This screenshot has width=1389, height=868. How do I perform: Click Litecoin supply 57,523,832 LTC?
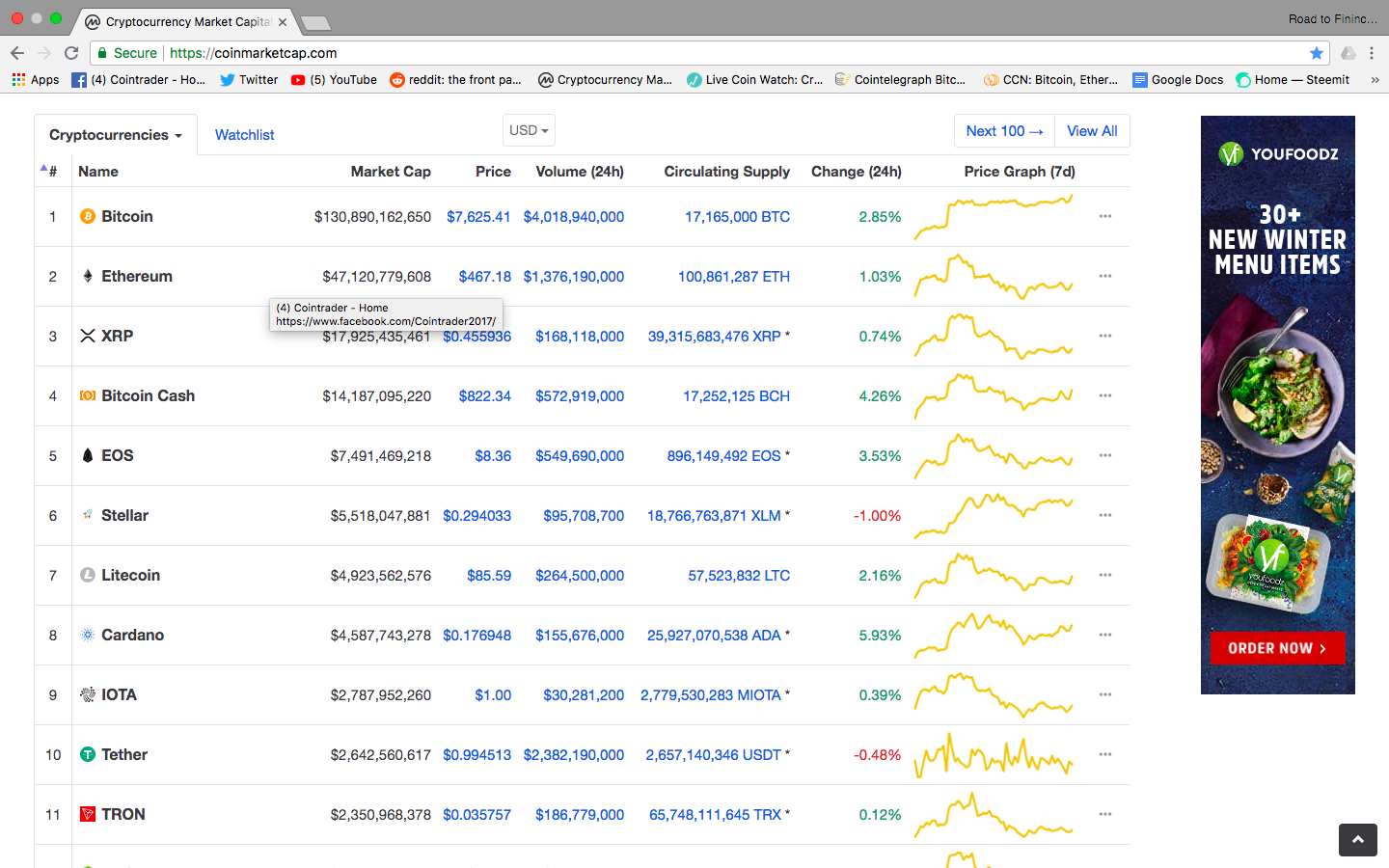tap(739, 576)
